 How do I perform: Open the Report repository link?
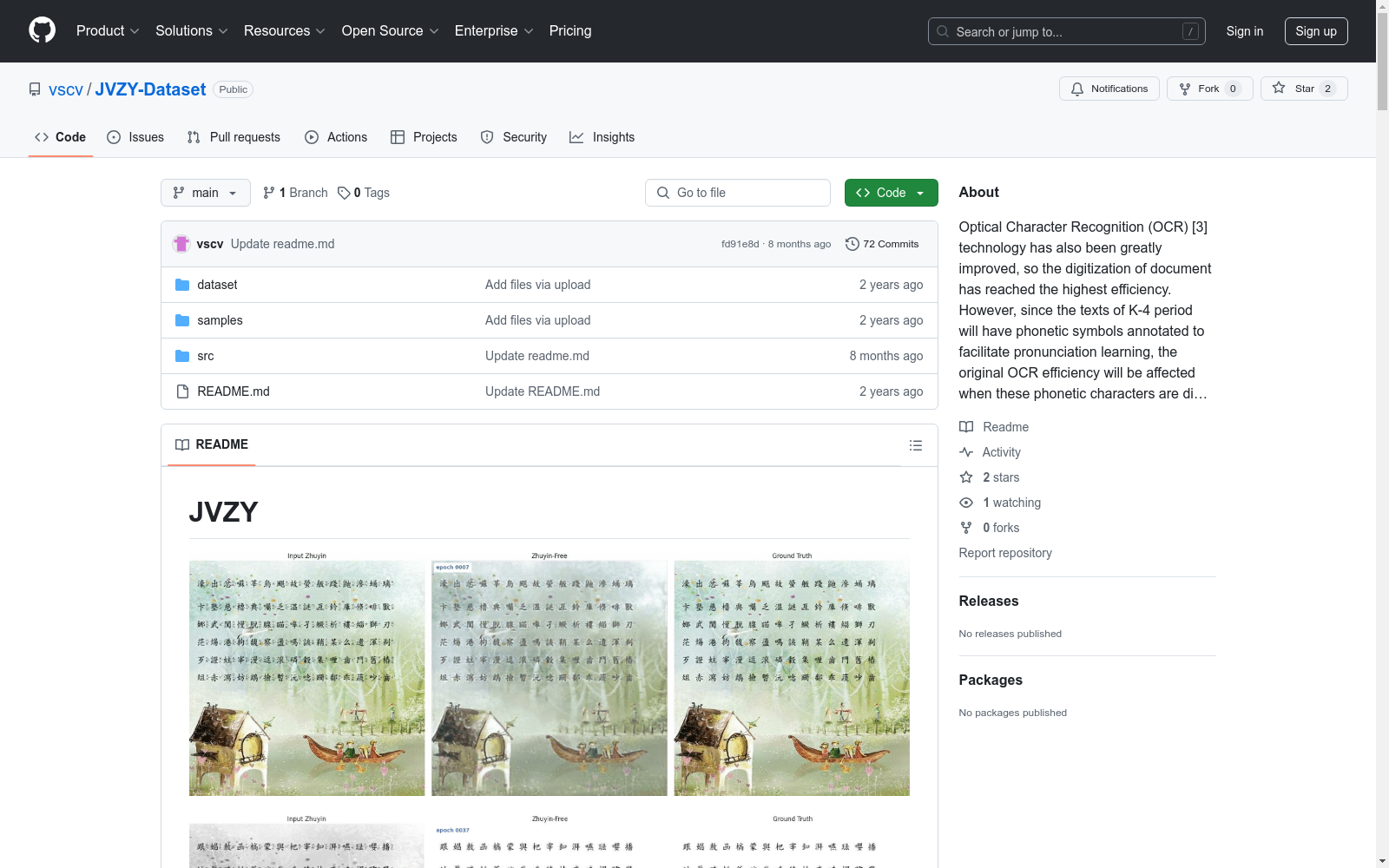click(x=1005, y=553)
